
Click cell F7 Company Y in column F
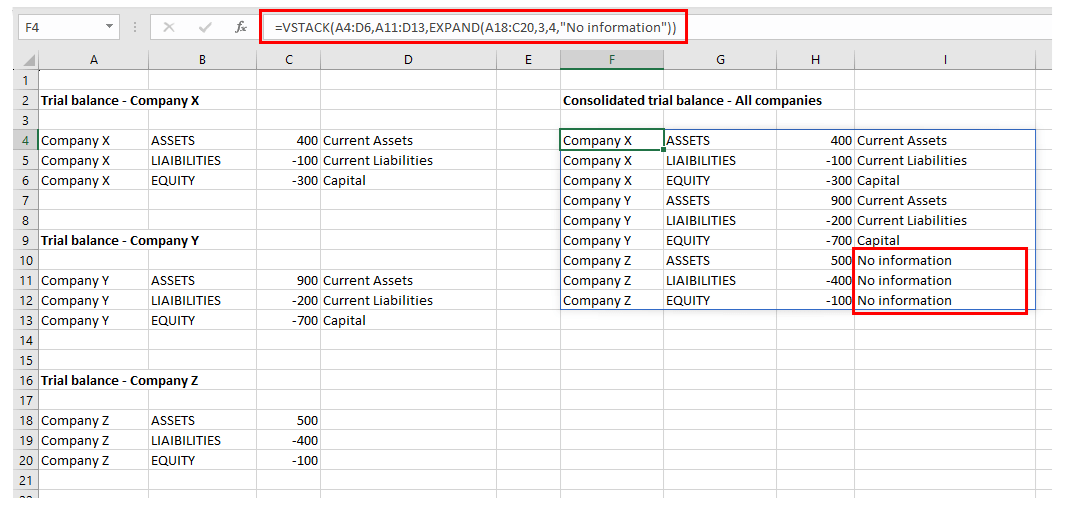612,200
